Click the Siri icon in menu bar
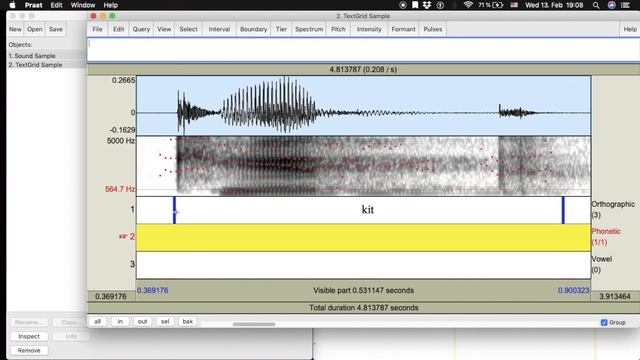This screenshot has width=640, height=360. click(611, 5)
